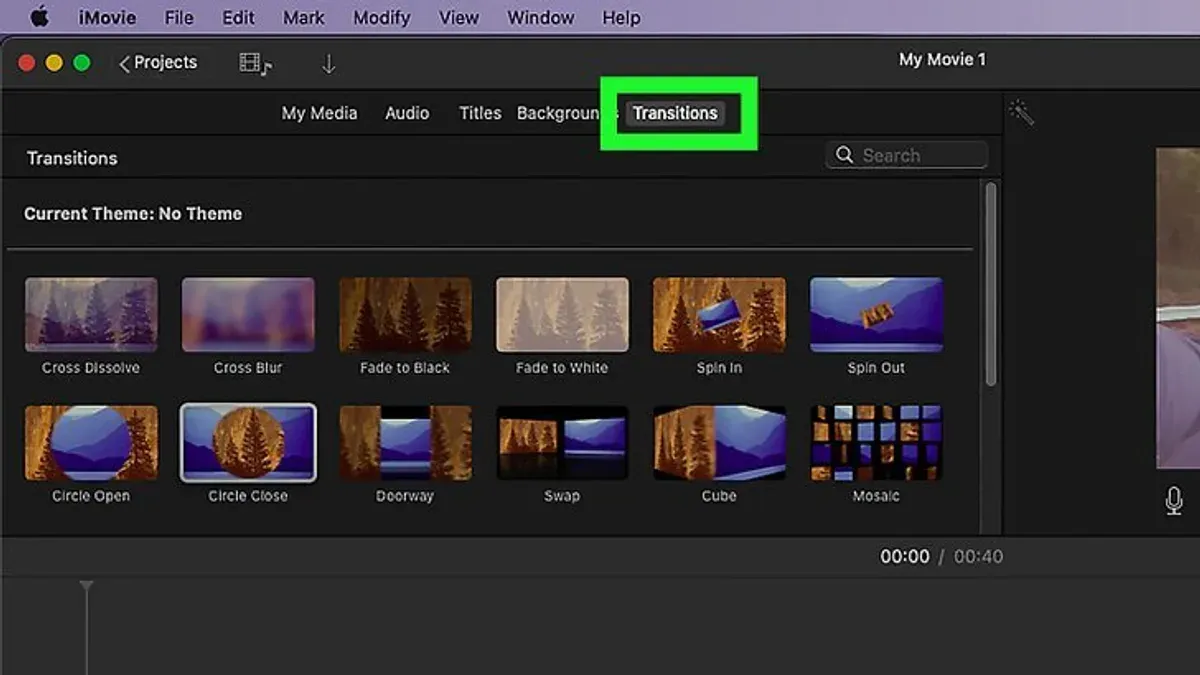The height and width of the screenshot is (675, 1200).
Task: Open the File menu
Action: (179, 18)
